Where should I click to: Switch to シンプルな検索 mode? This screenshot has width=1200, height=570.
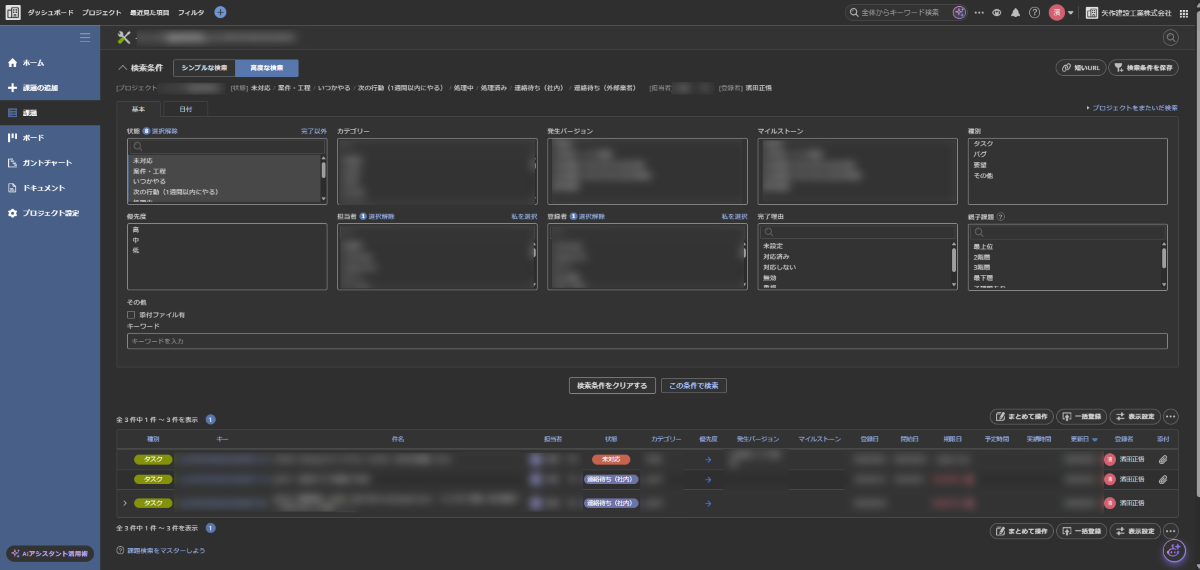click(204, 68)
